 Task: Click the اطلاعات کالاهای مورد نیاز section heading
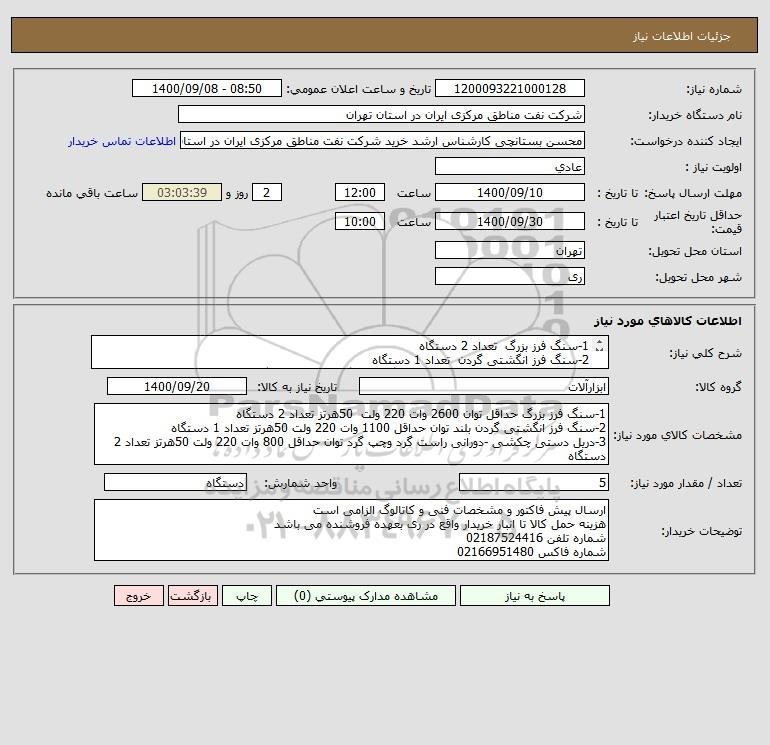click(x=668, y=321)
